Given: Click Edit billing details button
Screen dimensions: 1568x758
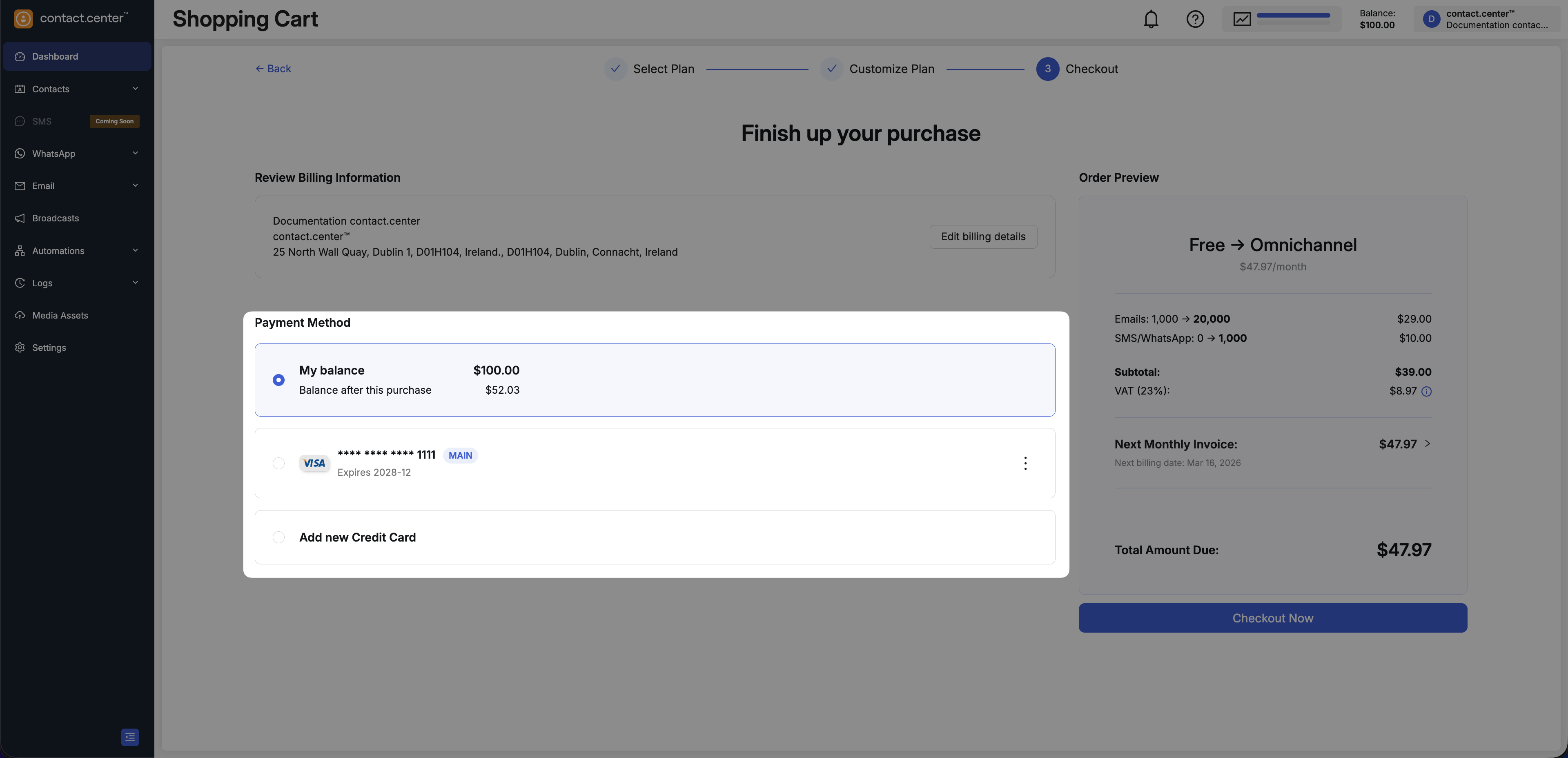Looking at the screenshot, I should coord(982,237).
